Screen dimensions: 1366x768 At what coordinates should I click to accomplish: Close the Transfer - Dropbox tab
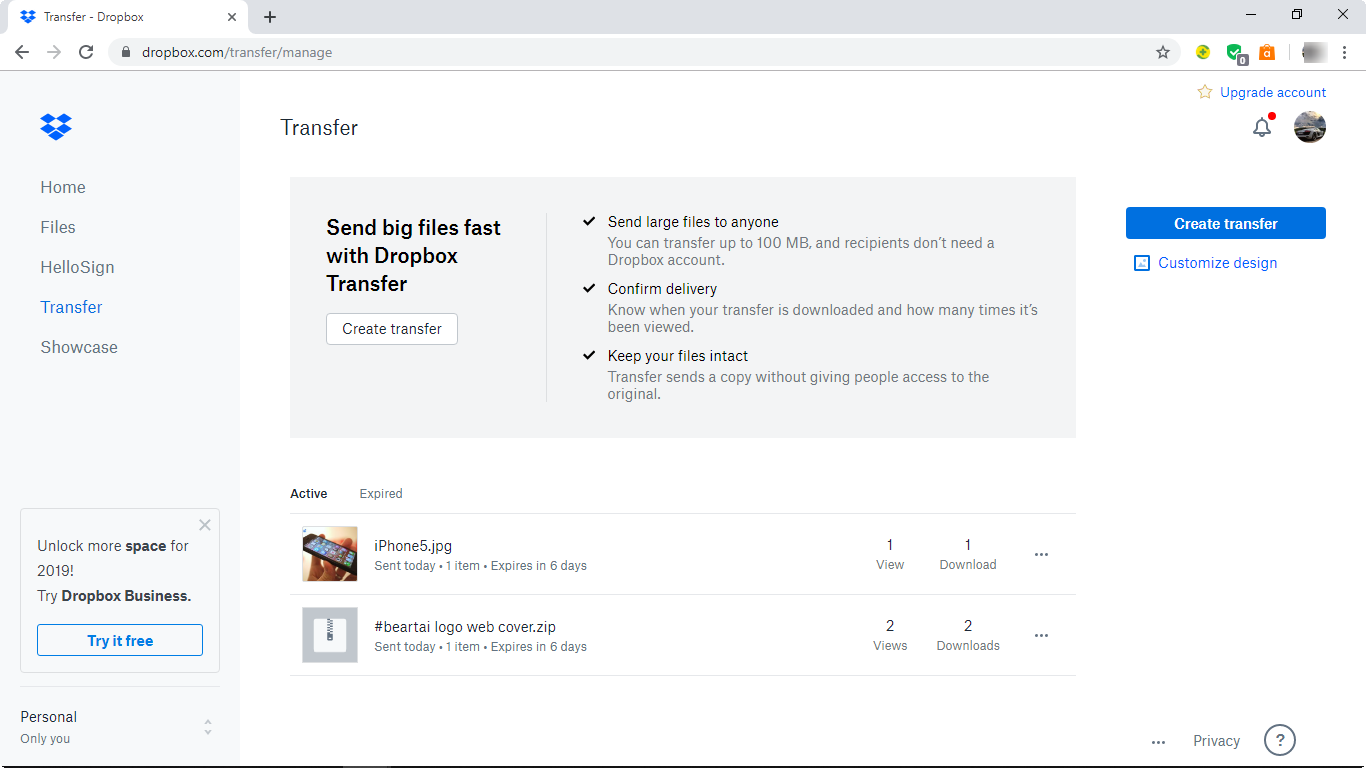click(x=232, y=17)
